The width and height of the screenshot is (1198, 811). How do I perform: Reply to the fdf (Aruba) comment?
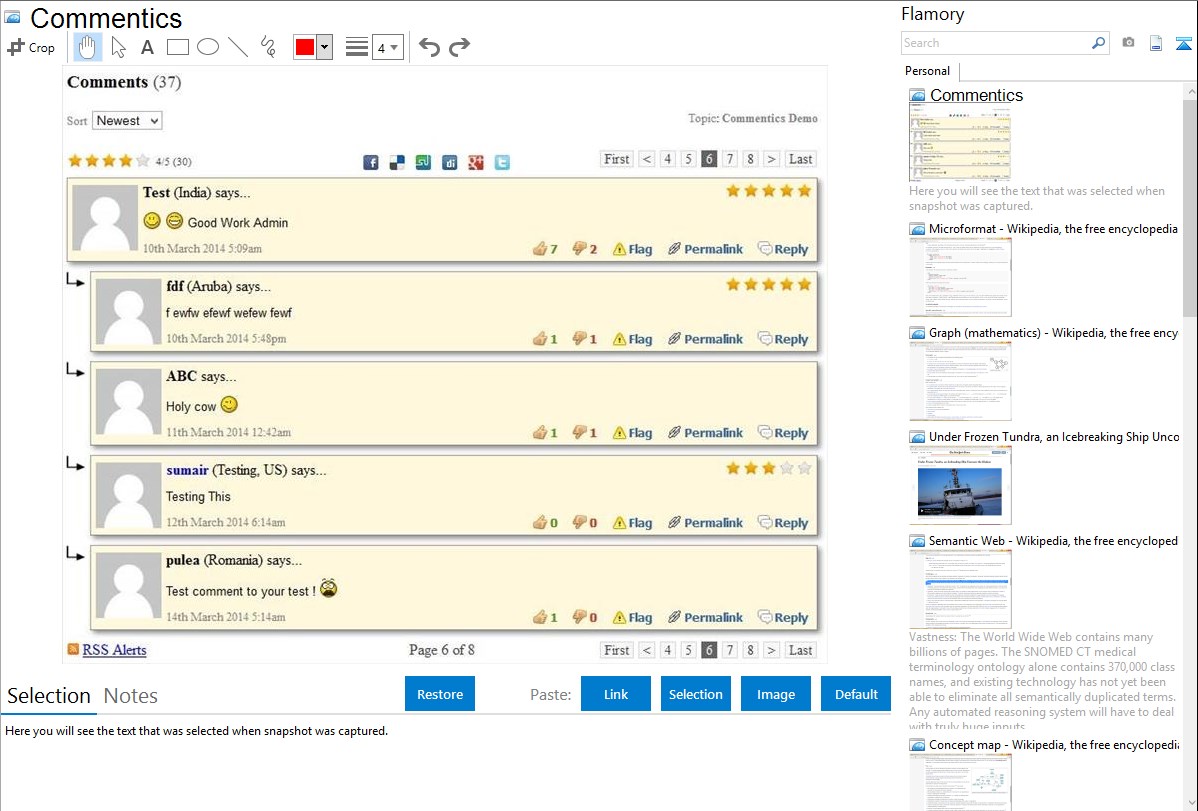coord(783,339)
